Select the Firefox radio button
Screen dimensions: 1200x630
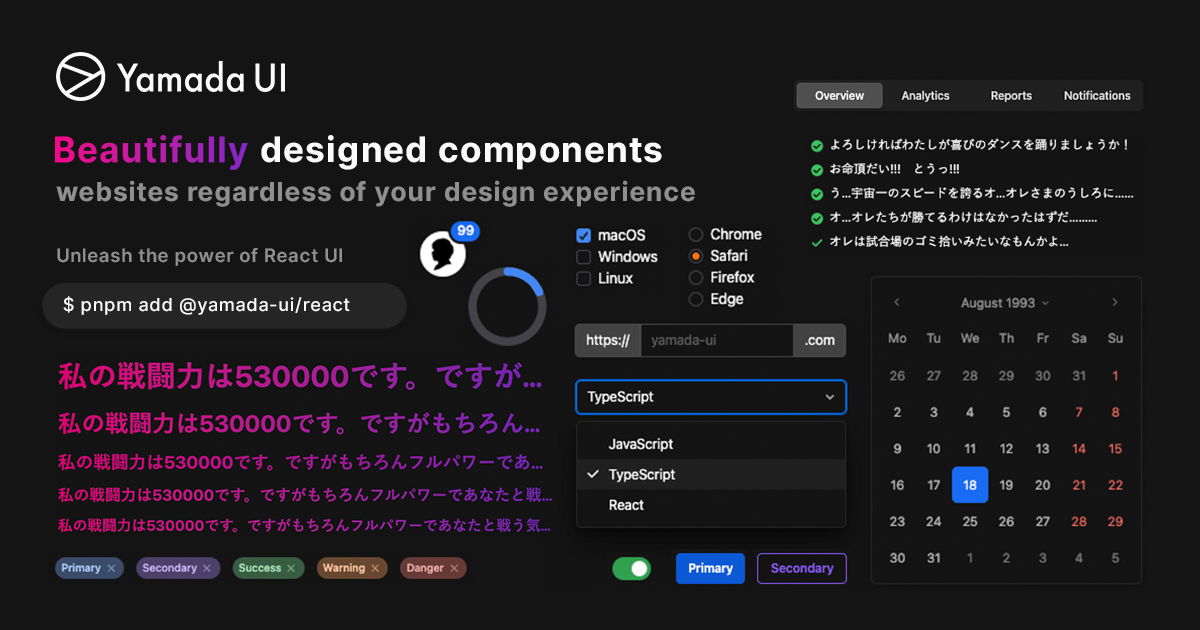click(x=696, y=278)
